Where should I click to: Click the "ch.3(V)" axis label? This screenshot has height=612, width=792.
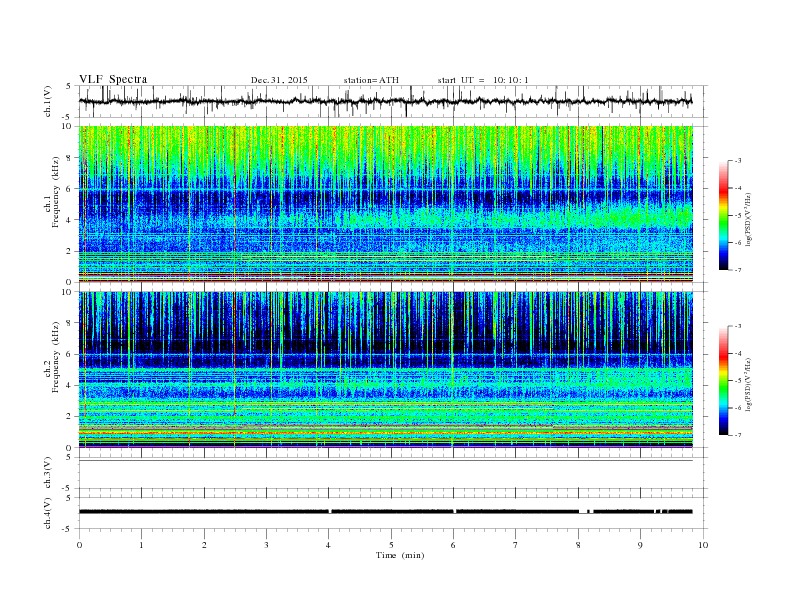click(48, 473)
